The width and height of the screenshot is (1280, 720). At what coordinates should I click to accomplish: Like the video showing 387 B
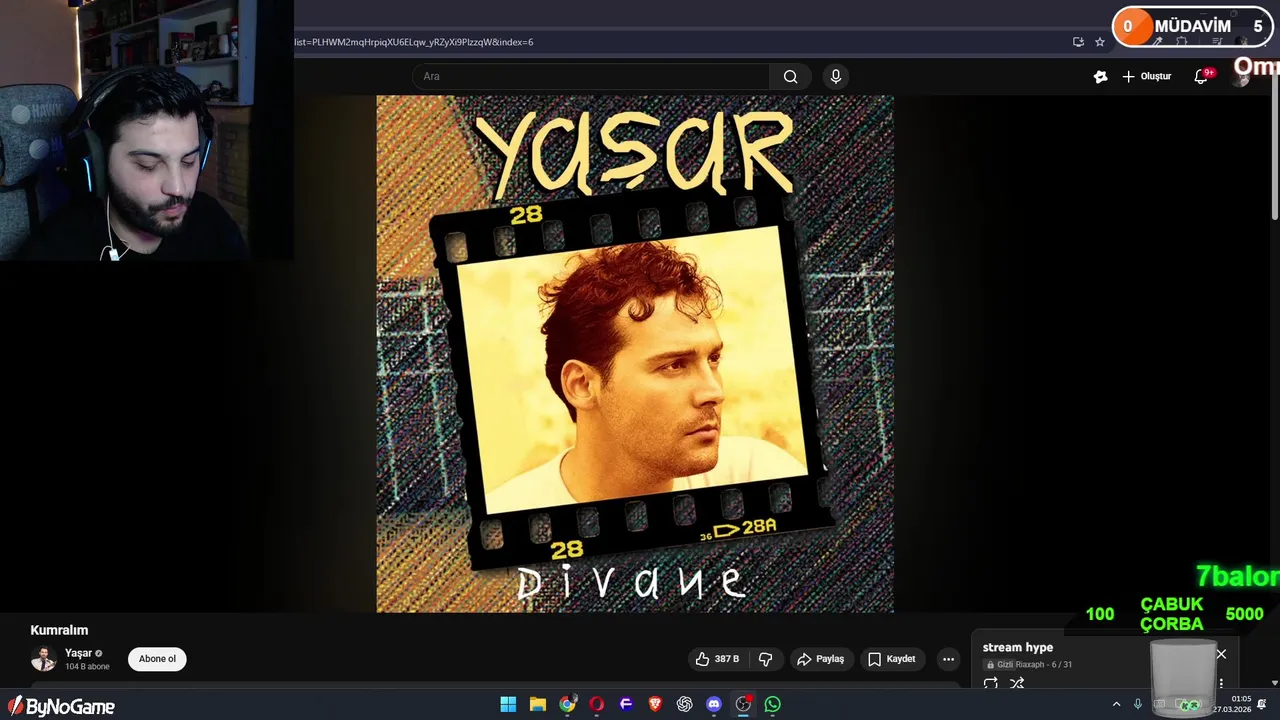[719, 659]
